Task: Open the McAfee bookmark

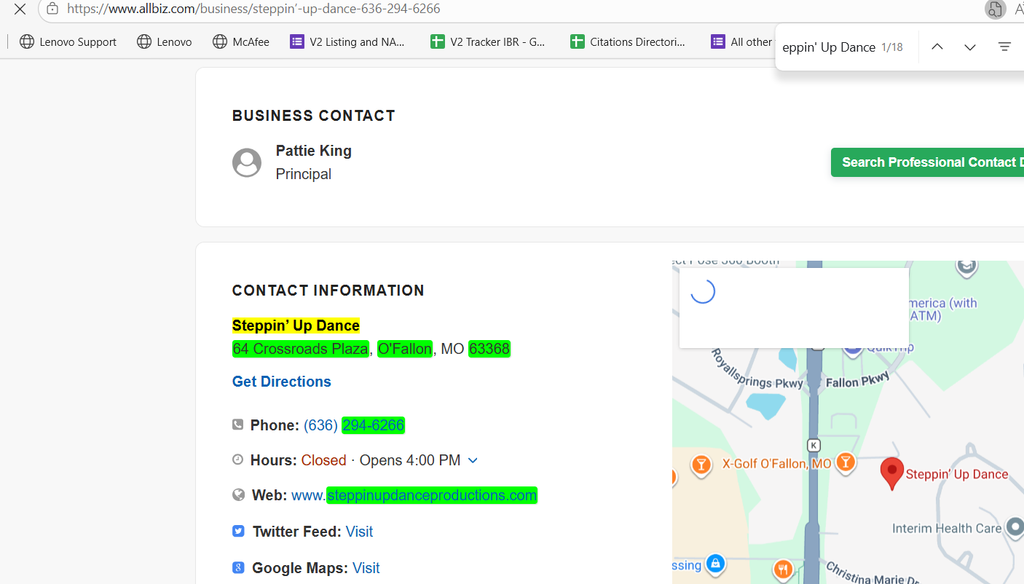Action: pyautogui.click(x=241, y=42)
